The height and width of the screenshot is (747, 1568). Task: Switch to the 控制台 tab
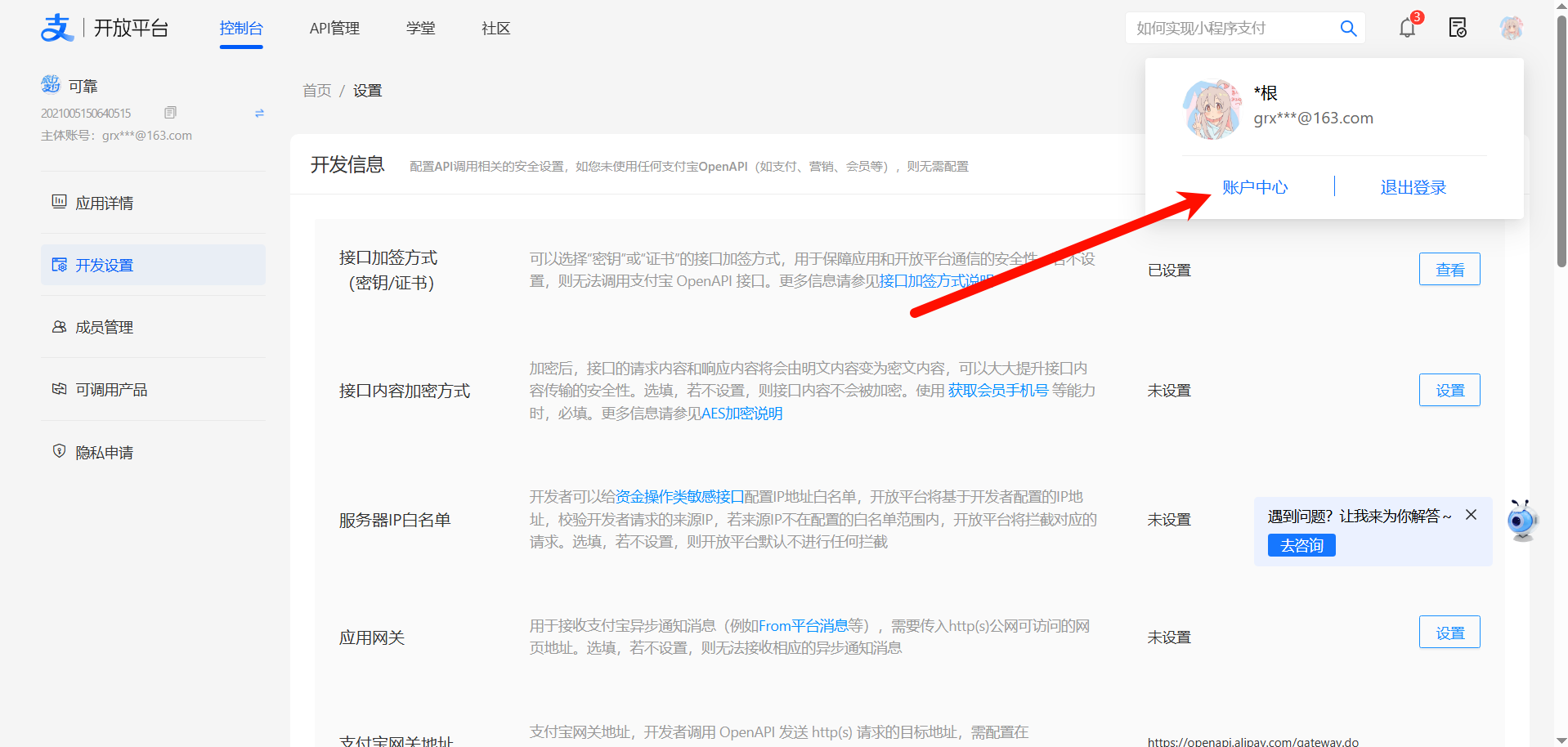click(241, 28)
